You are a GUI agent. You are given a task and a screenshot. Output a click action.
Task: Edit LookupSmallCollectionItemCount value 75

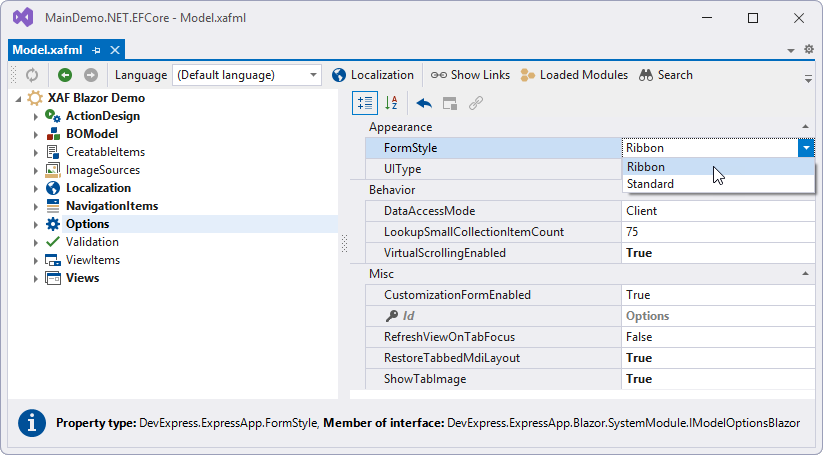point(718,232)
